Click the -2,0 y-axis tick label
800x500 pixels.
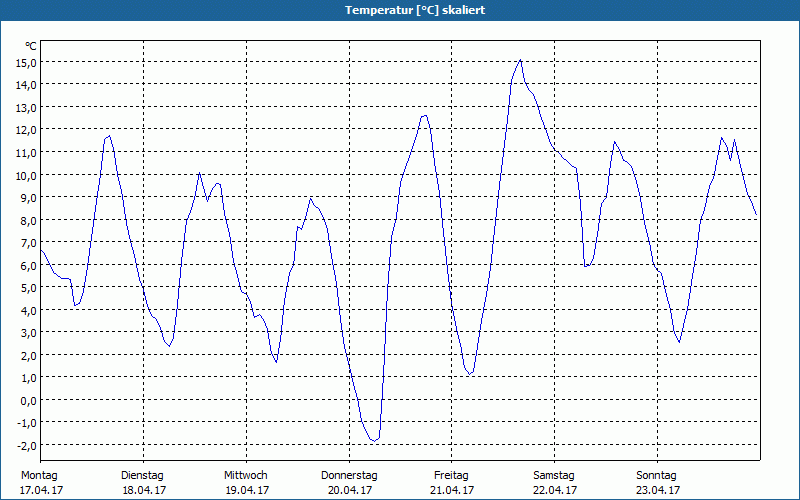(x=26, y=445)
